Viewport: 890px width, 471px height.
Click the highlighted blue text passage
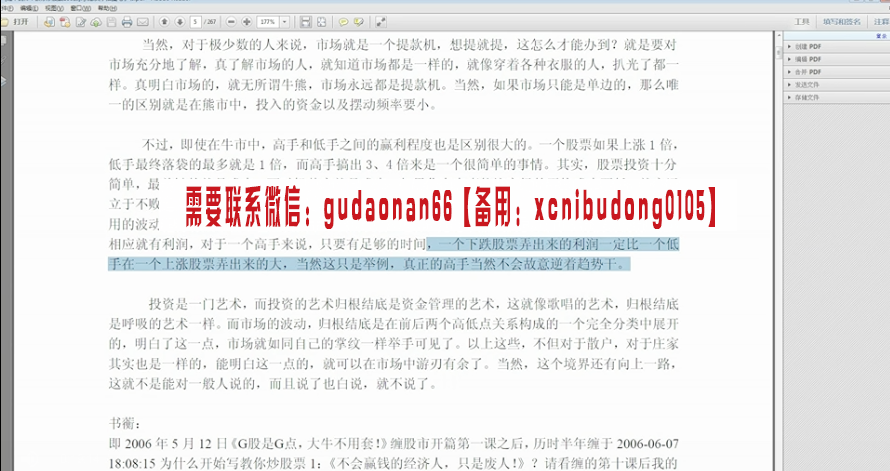[393, 254]
